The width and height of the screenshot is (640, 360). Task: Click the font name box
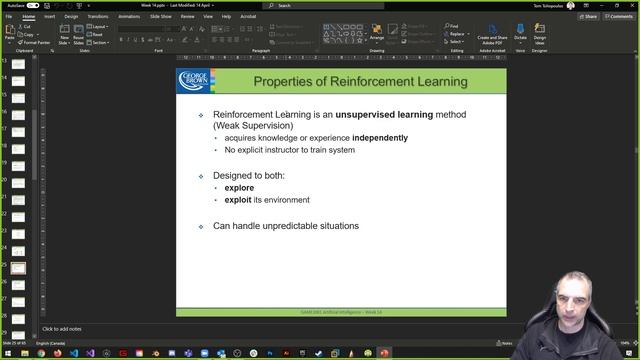click(x=141, y=29)
